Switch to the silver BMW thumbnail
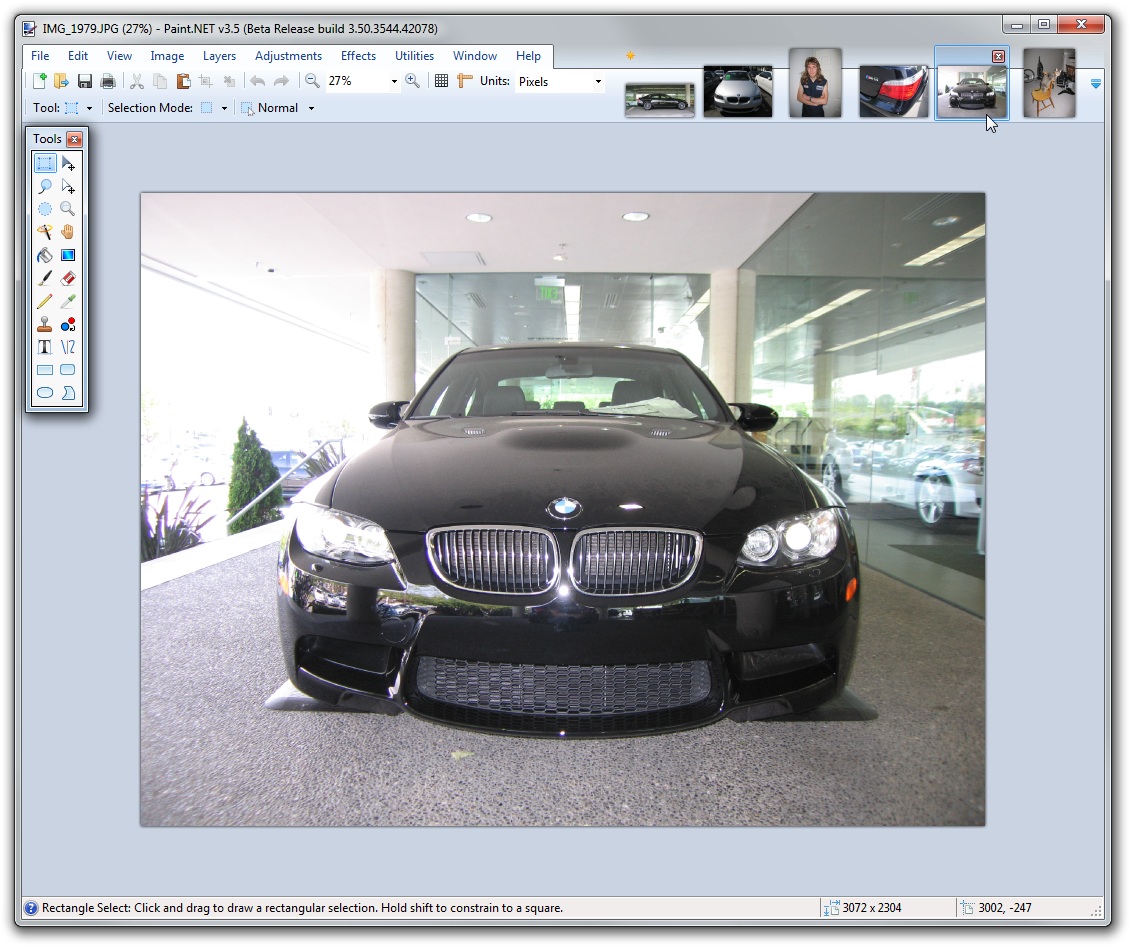Screen dimensions: 1130x945 [x=737, y=91]
